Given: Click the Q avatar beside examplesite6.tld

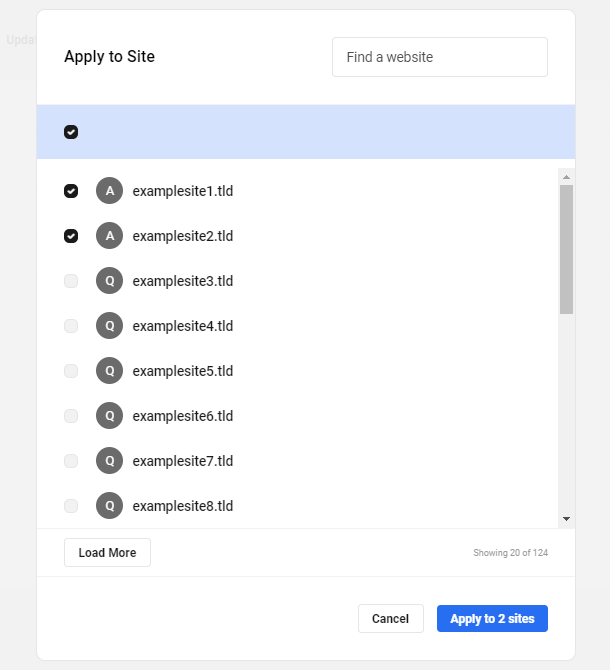Looking at the screenshot, I should (109, 416).
